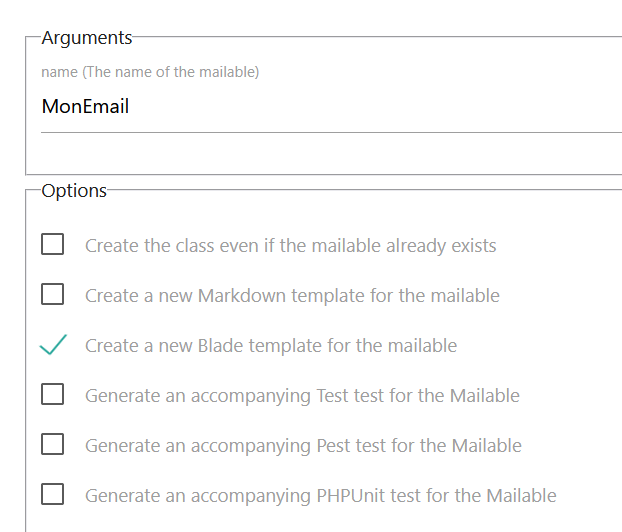Click 'Create a new Markdown template' label text
622x532 pixels.
(x=292, y=296)
